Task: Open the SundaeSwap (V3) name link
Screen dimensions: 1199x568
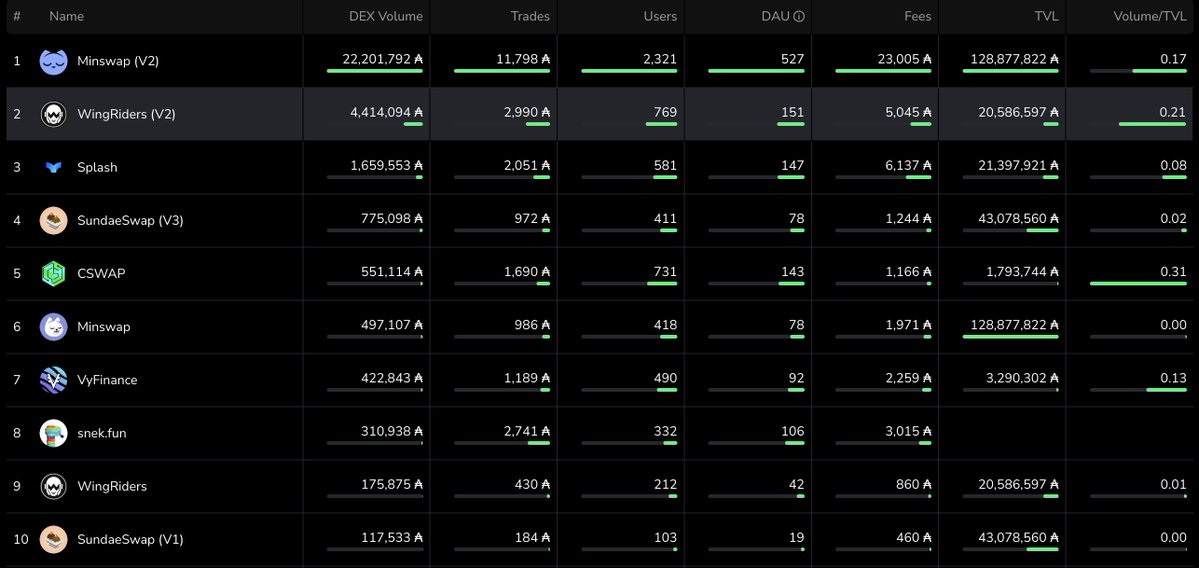Action: tap(130, 220)
